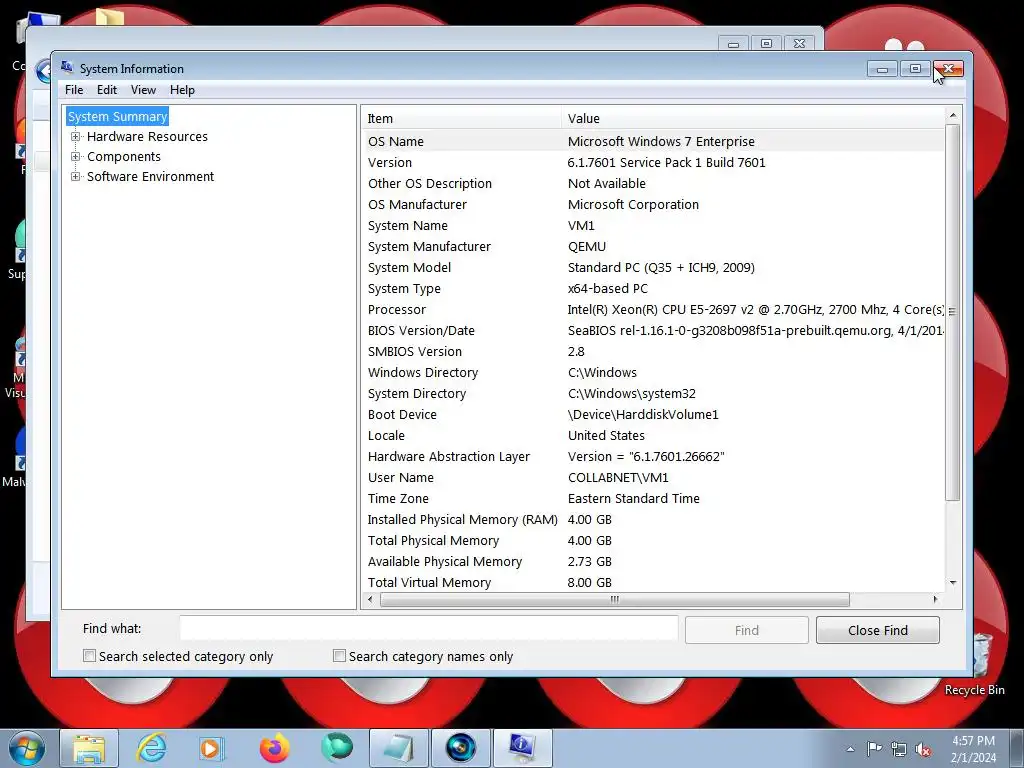Screen dimensions: 1024x768
Task: Click the Find button
Action: tap(746, 630)
